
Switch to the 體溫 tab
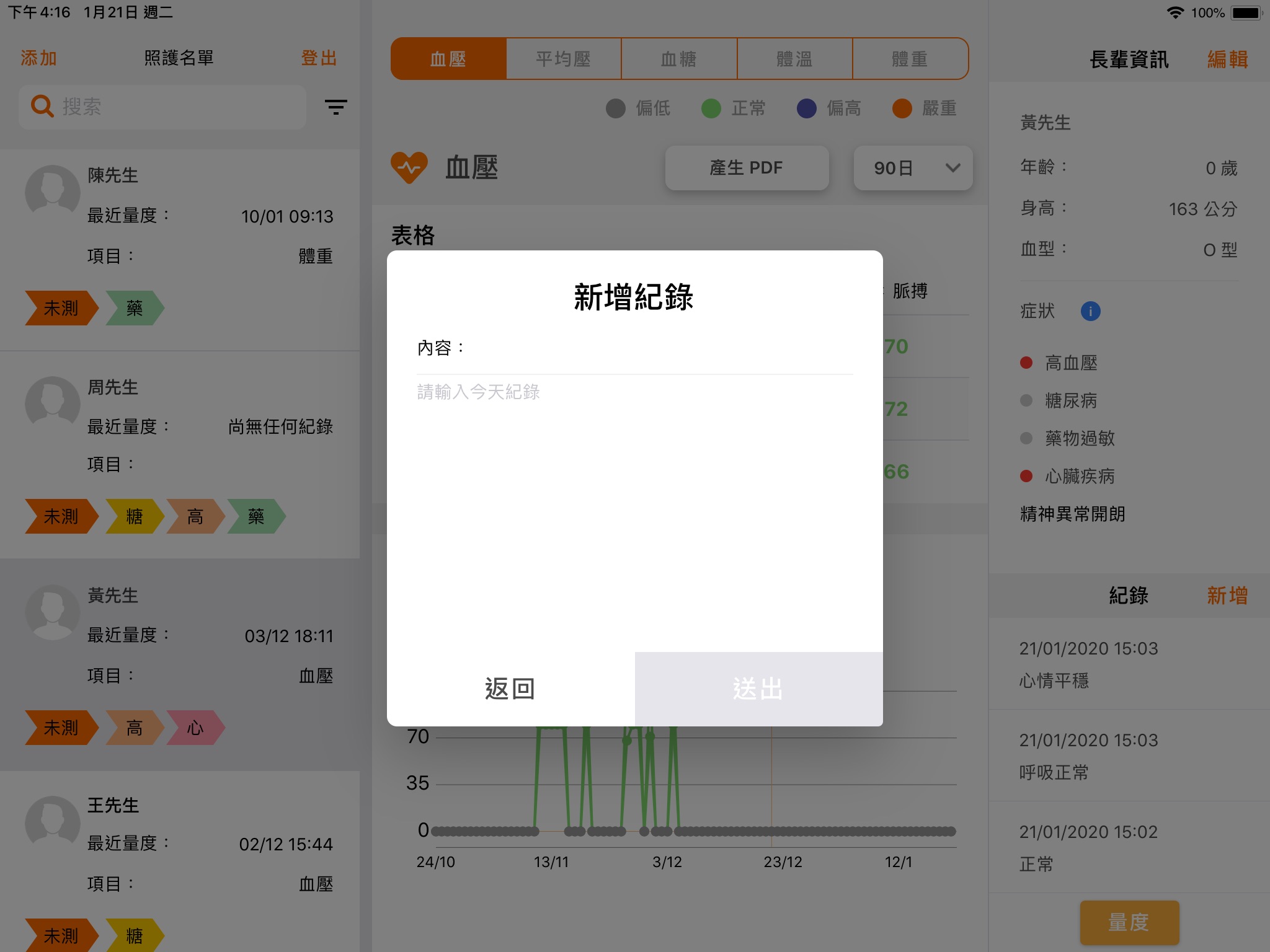(794, 59)
